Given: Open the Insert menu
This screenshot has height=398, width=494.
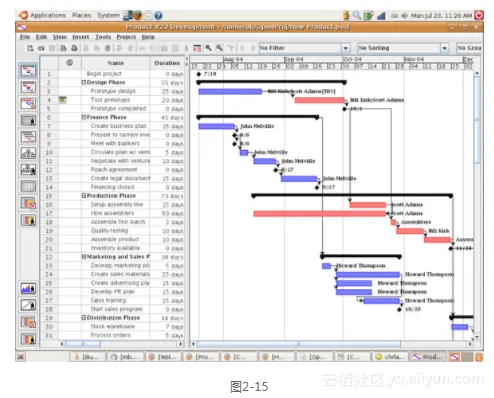Looking at the screenshot, I should [81, 37].
